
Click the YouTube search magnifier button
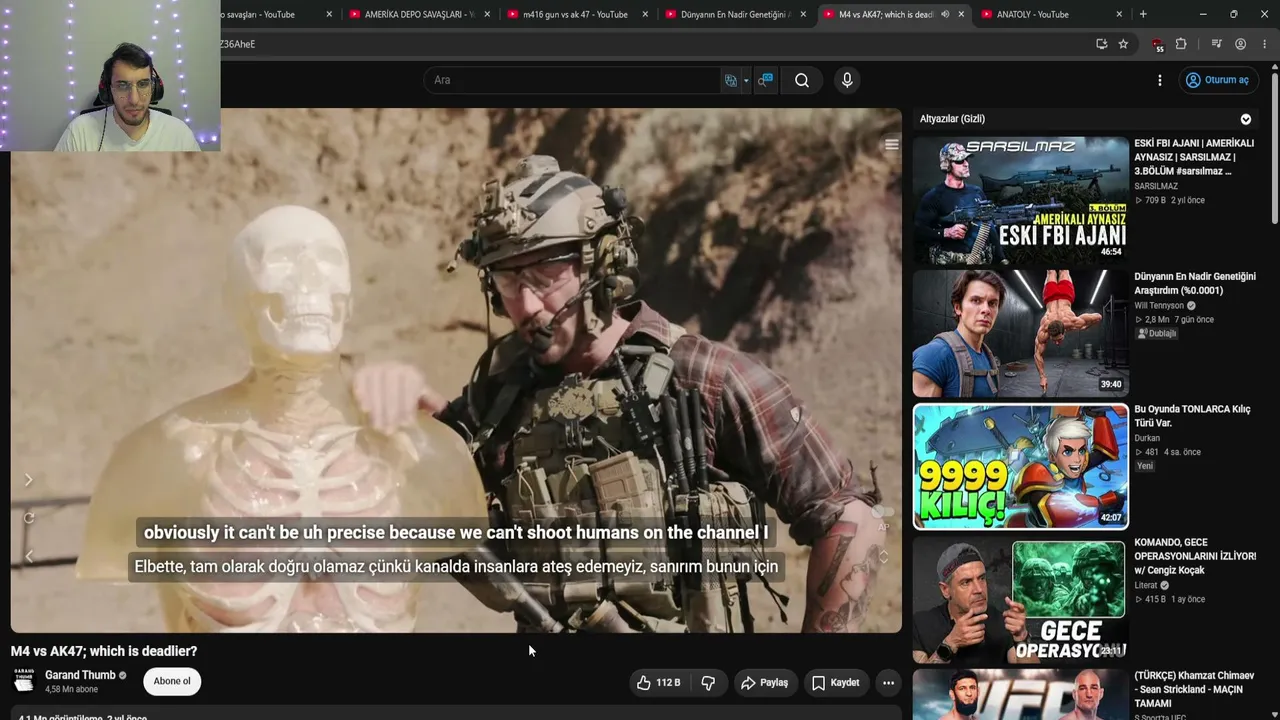click(802, 80)
